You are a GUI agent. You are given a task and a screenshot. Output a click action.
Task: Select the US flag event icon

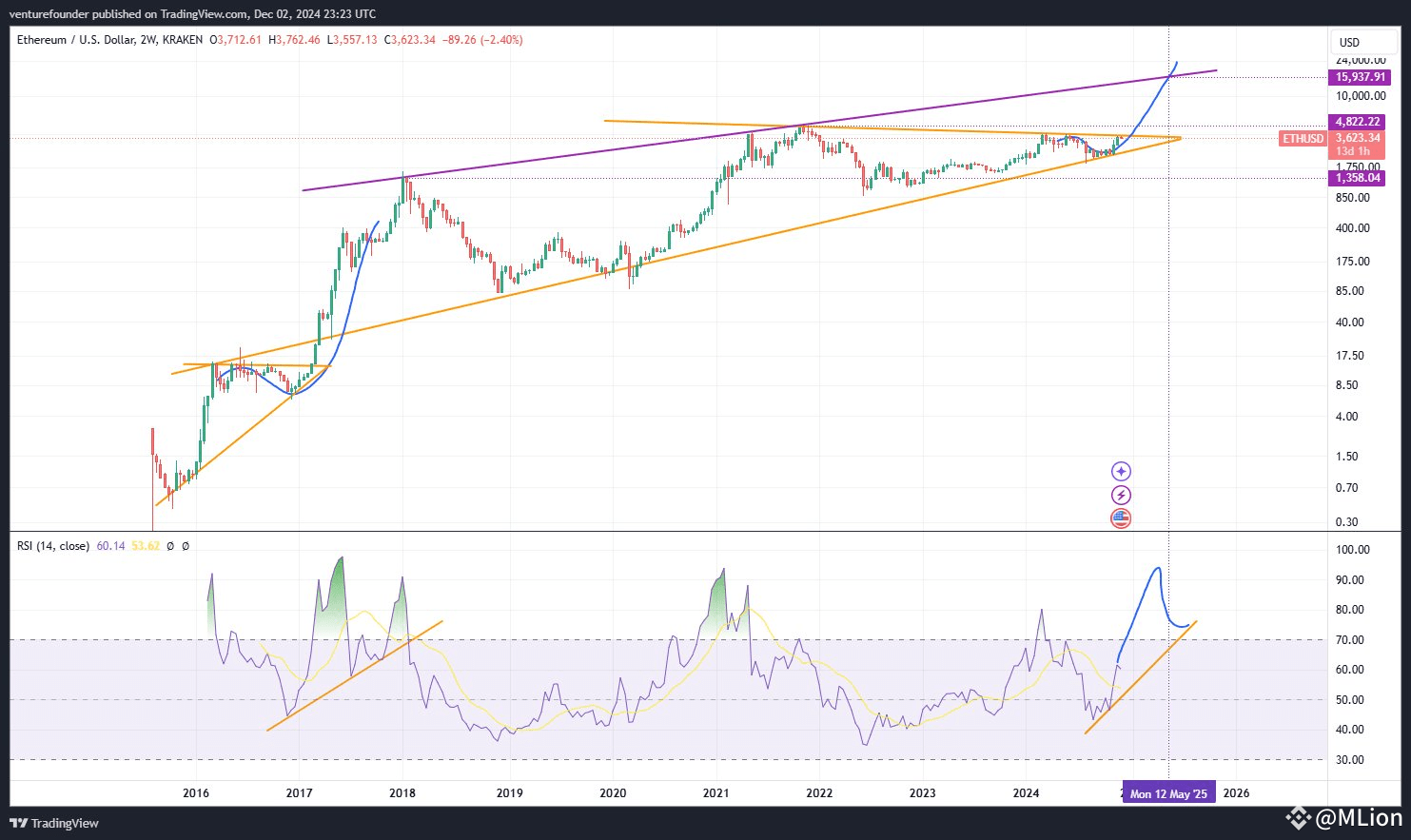[x=1121, y=518]
